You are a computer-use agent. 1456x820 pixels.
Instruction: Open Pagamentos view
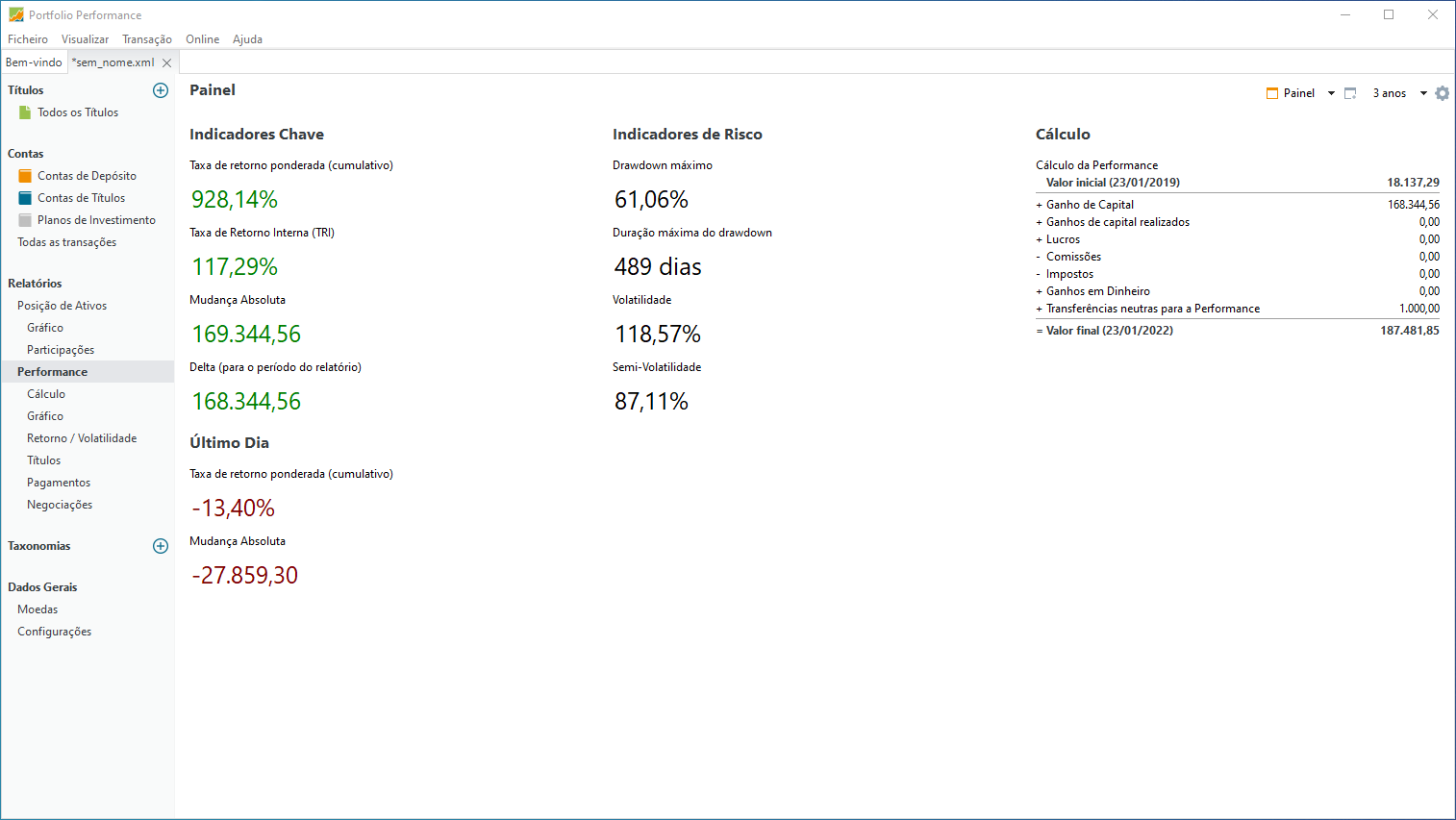point(59,483)
